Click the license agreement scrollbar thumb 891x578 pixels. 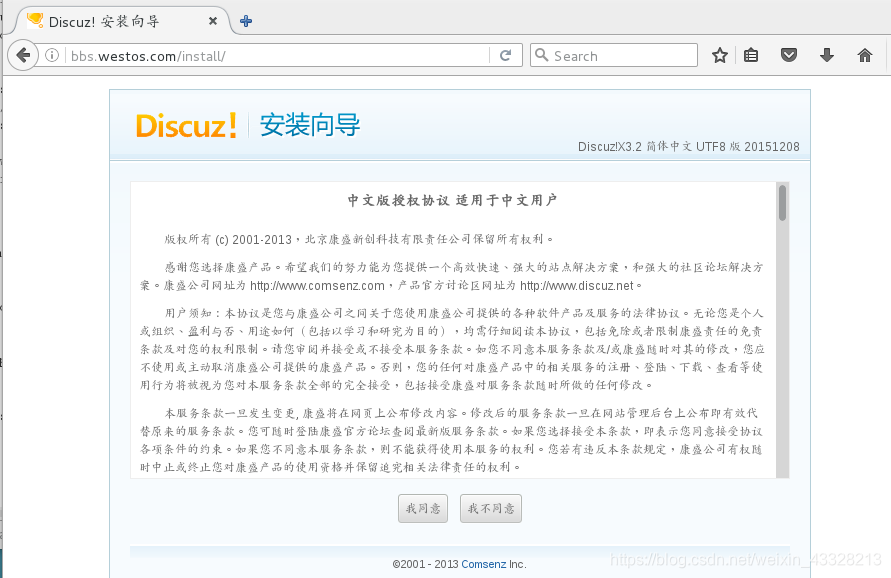(x=782, y=202)
